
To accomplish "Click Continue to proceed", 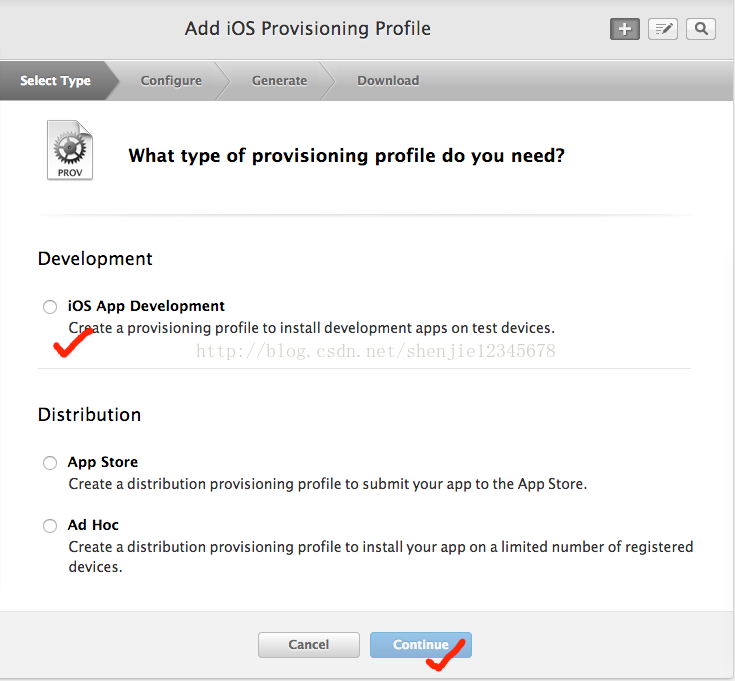I will (420, 645).
